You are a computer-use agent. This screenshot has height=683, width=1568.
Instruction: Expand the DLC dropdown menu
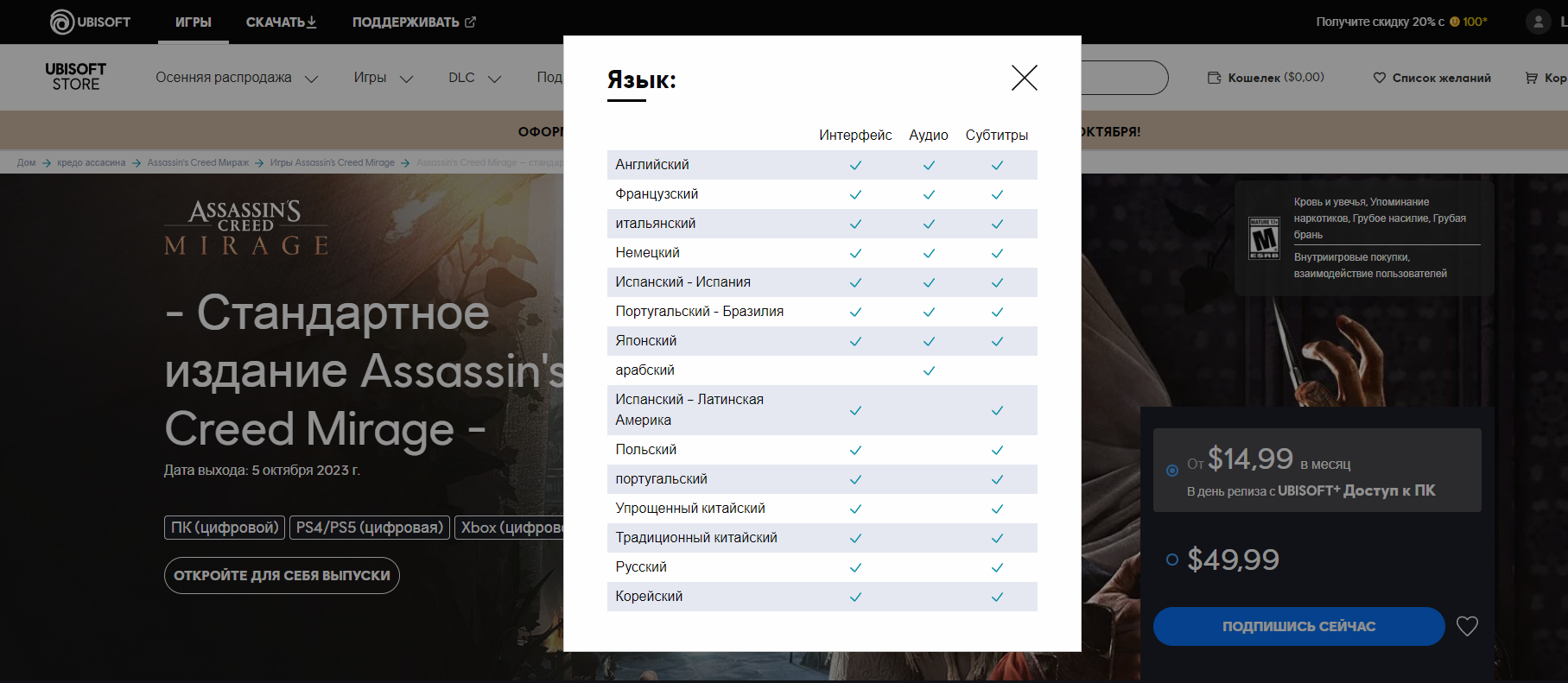point(475,78)
